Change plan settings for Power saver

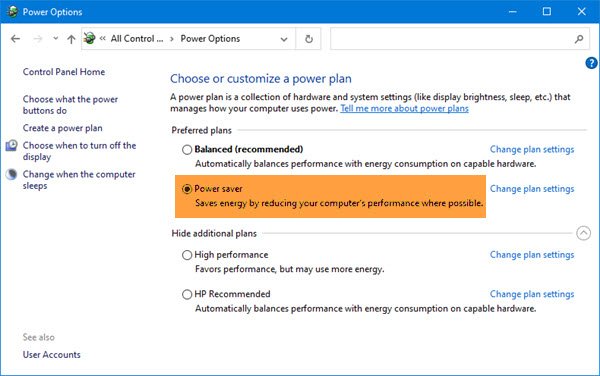(x=532, y=189)
